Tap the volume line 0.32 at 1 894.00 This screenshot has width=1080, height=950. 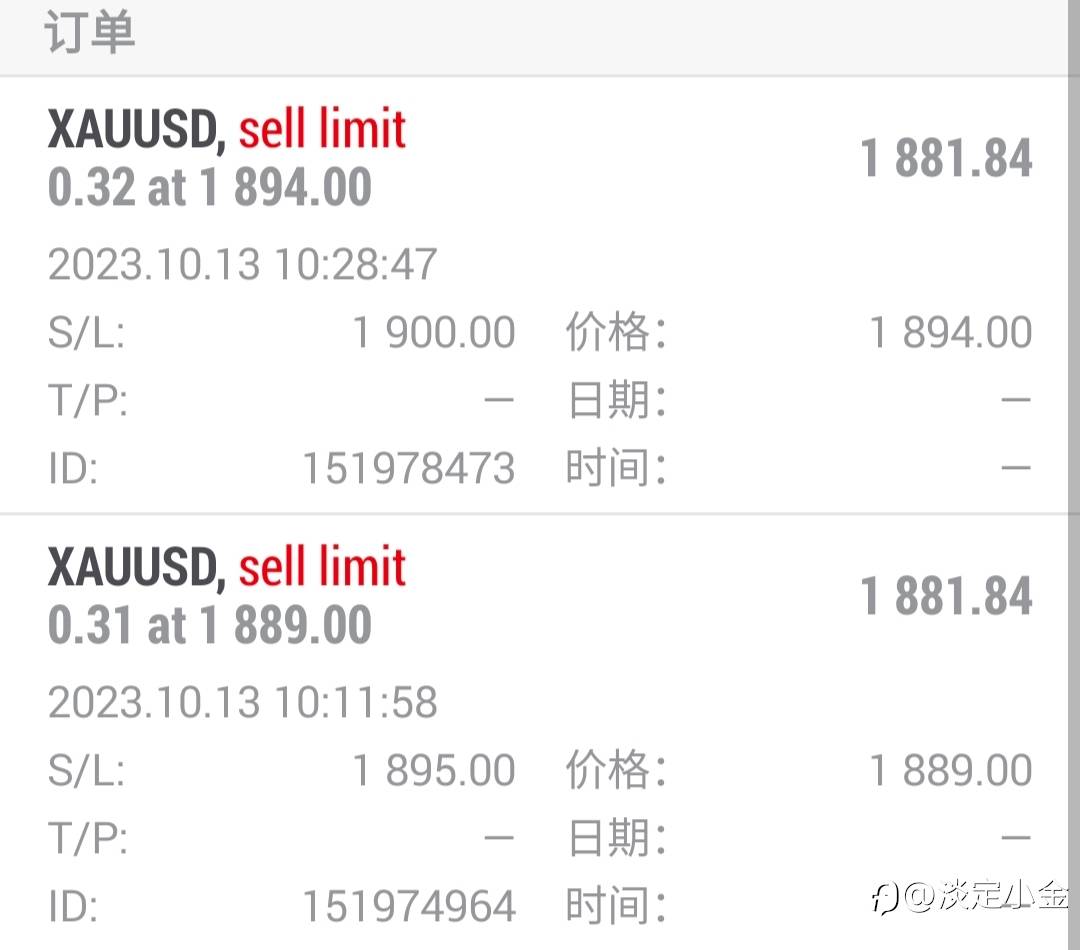pyautogui.click(x=210, y=188)
